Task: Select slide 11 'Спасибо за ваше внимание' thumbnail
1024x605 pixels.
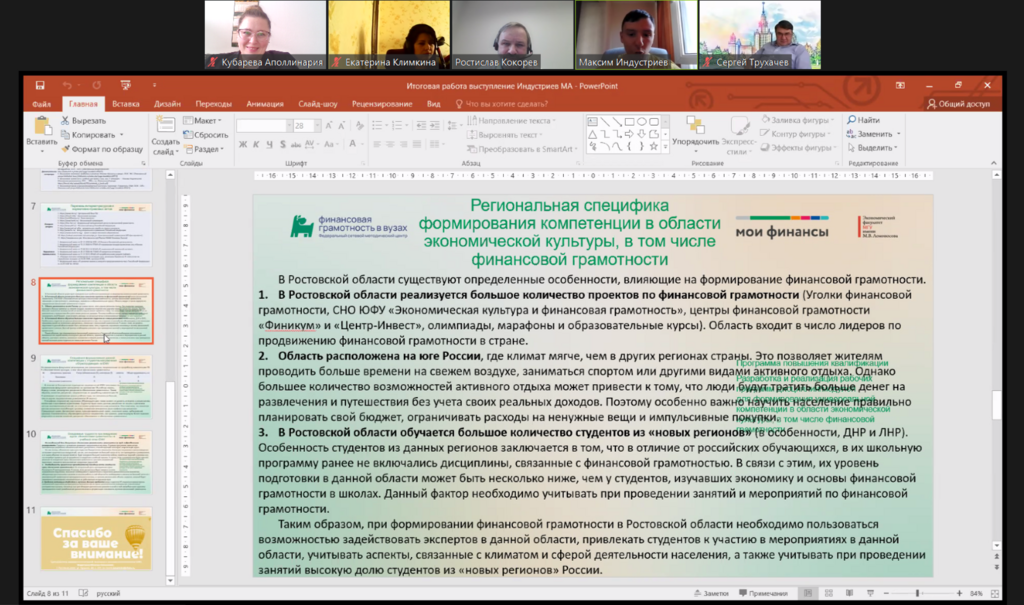Action: [96, 538]
